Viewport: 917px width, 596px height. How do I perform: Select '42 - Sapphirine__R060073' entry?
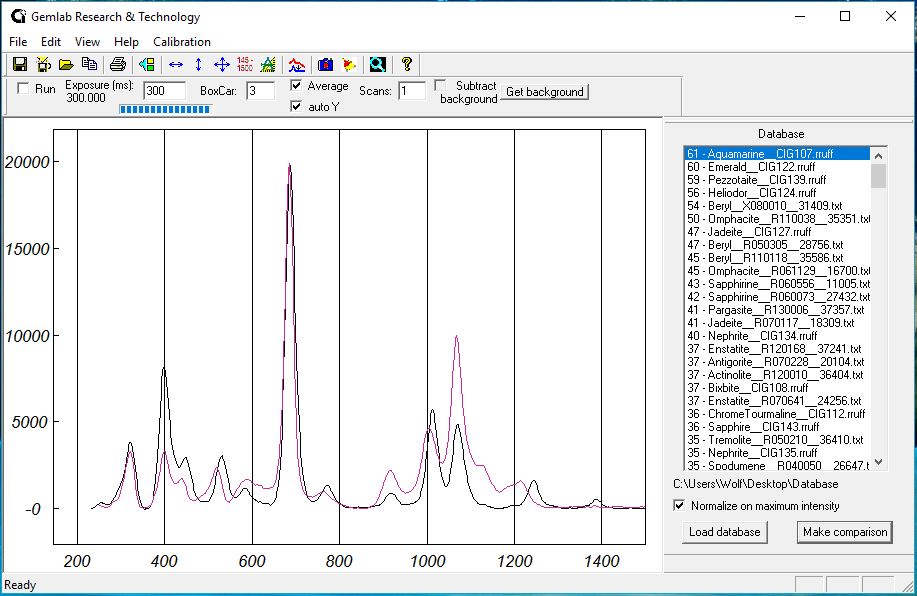[777, 297]
